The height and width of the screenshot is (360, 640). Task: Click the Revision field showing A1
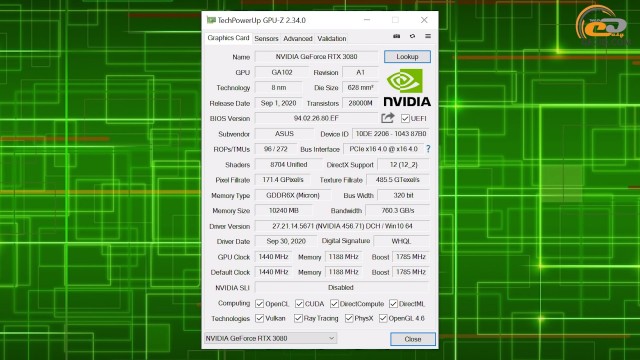click(x=360, y=72)
